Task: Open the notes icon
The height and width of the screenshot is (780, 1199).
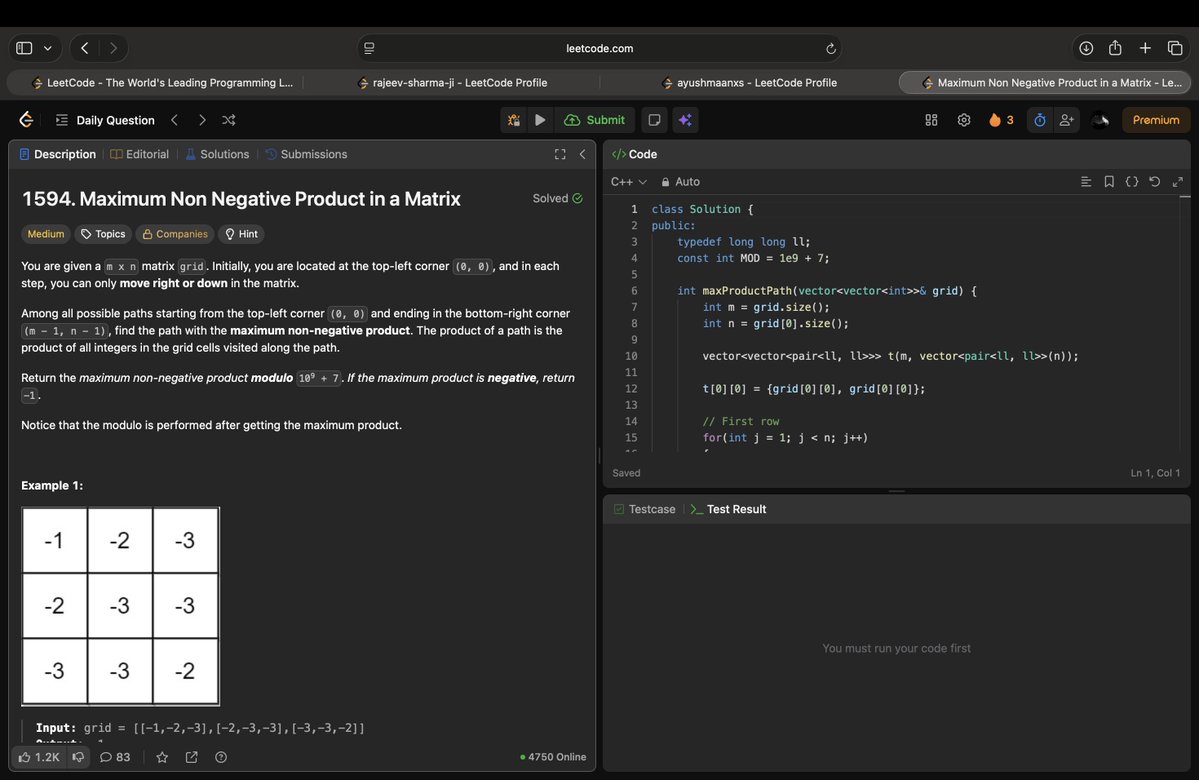Action: point(654,120)
